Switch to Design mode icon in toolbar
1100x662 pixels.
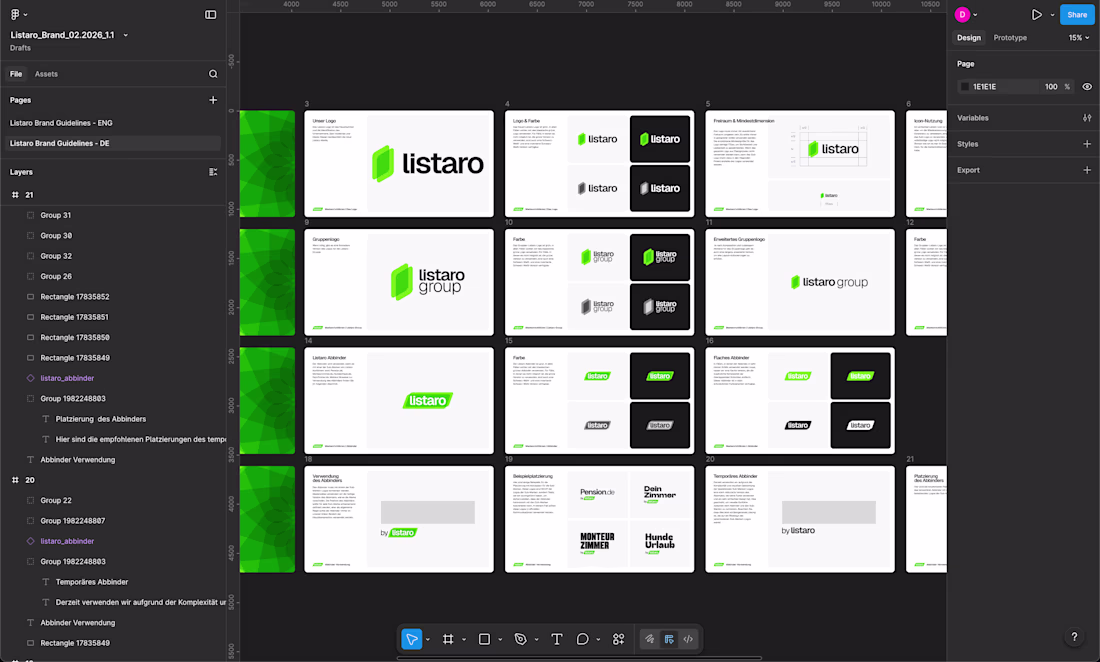pos(669,639)
